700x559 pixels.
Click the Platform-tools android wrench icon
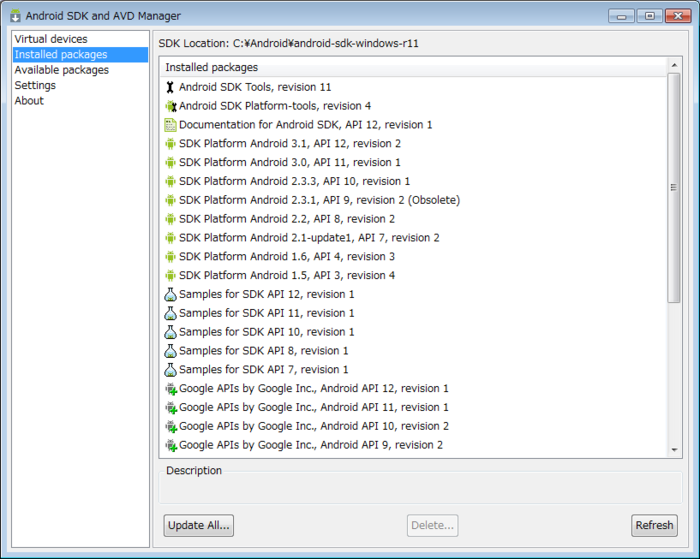coord(171,106)
